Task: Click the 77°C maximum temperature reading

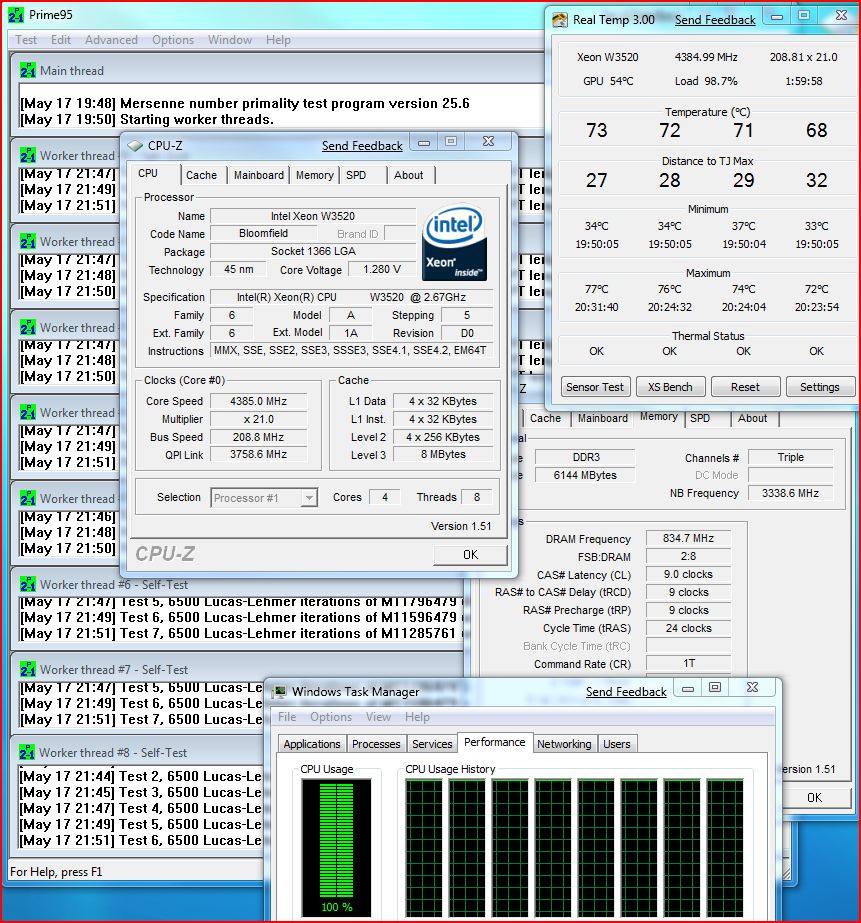Action: [x=596, y=289]
